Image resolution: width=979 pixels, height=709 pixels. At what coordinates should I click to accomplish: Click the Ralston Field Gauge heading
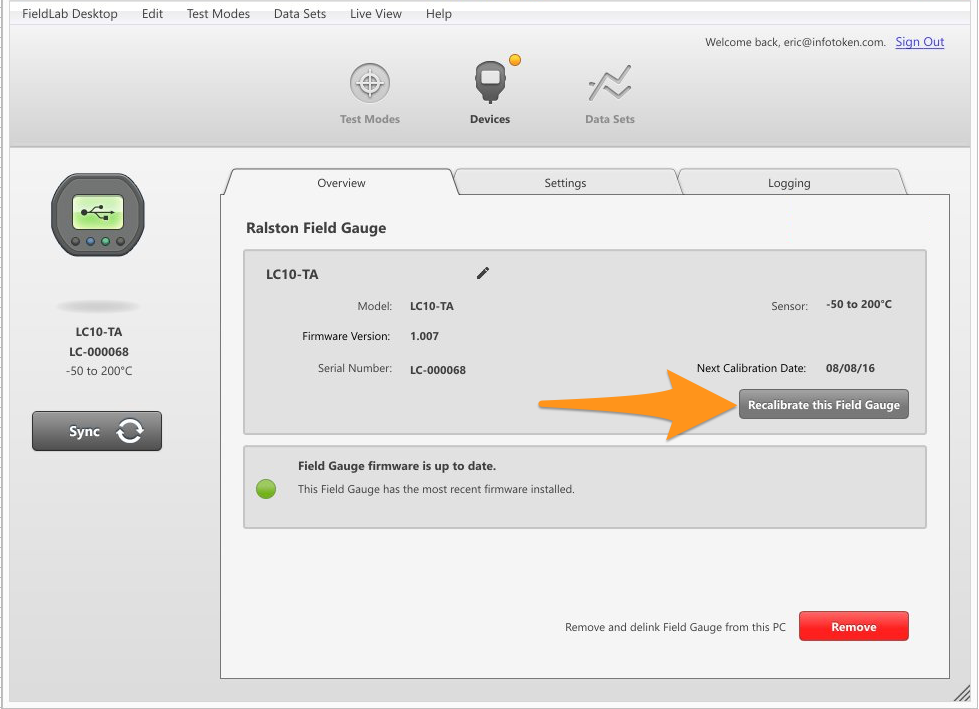[x=316, y=228]
